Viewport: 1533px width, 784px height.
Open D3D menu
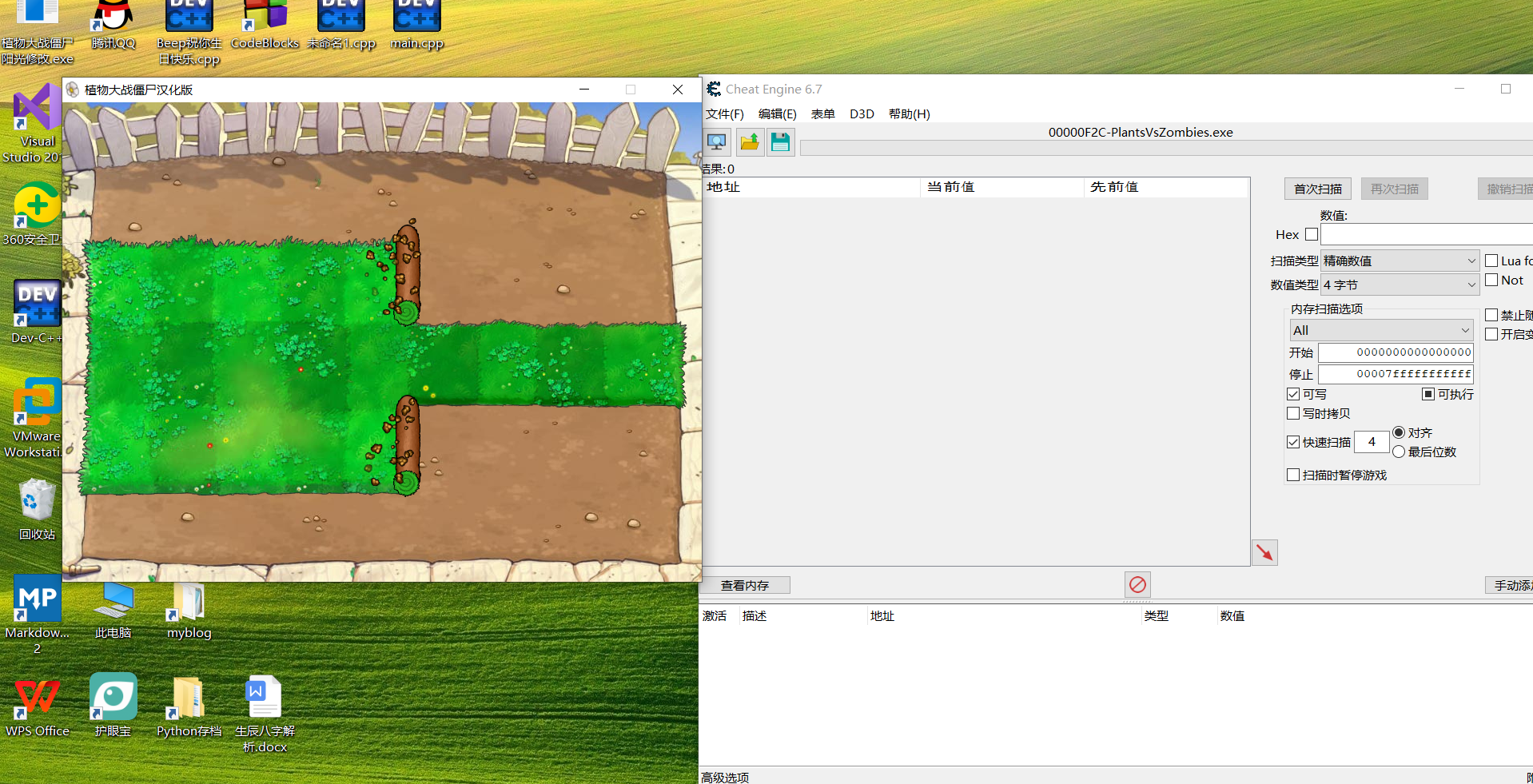[x=862, y=113]
